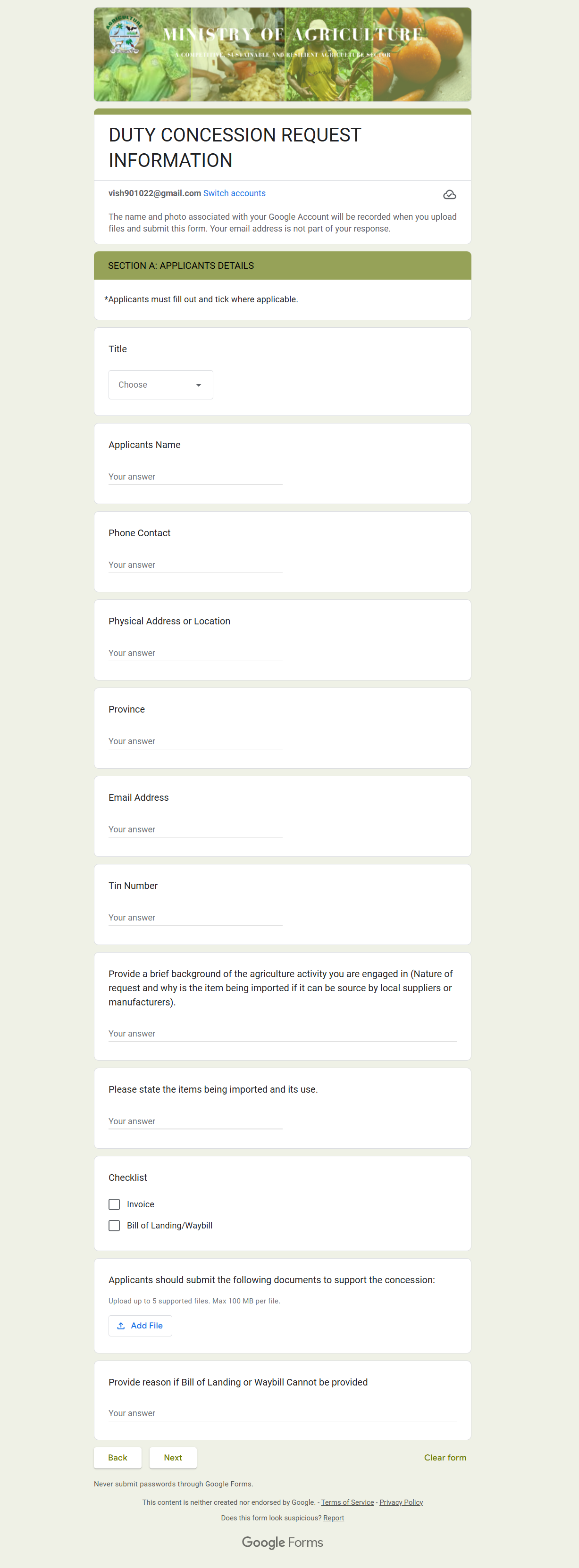579x1568 pixels.
Task: Click the Google Forms logo at the bottom
Action: point(283,1543)
